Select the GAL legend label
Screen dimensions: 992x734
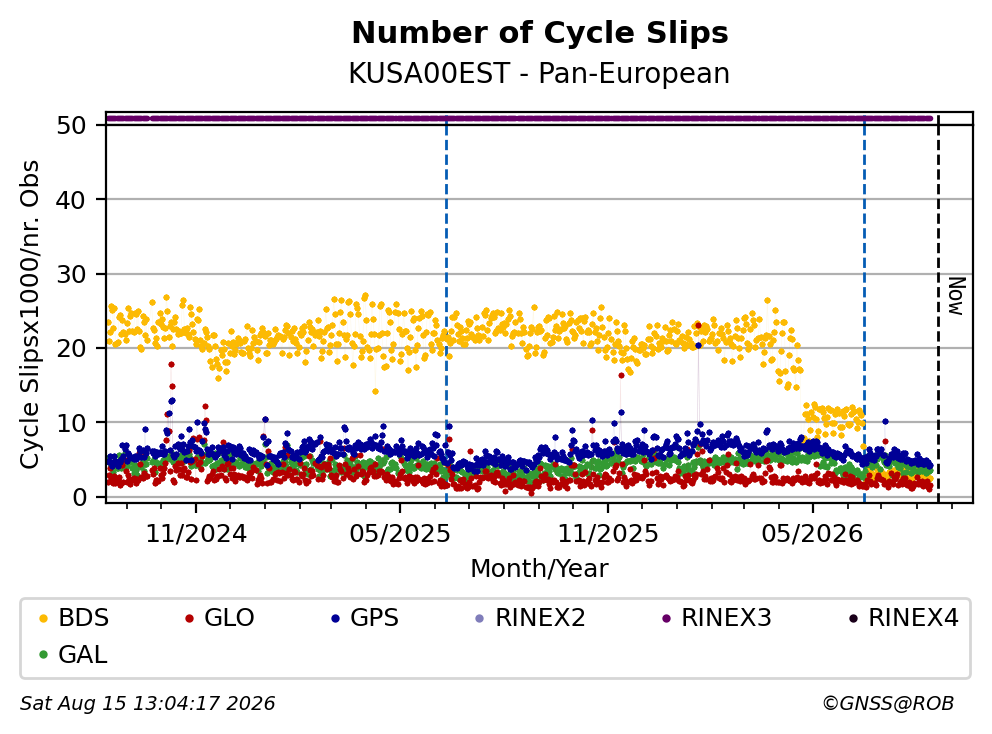(83, 654)
